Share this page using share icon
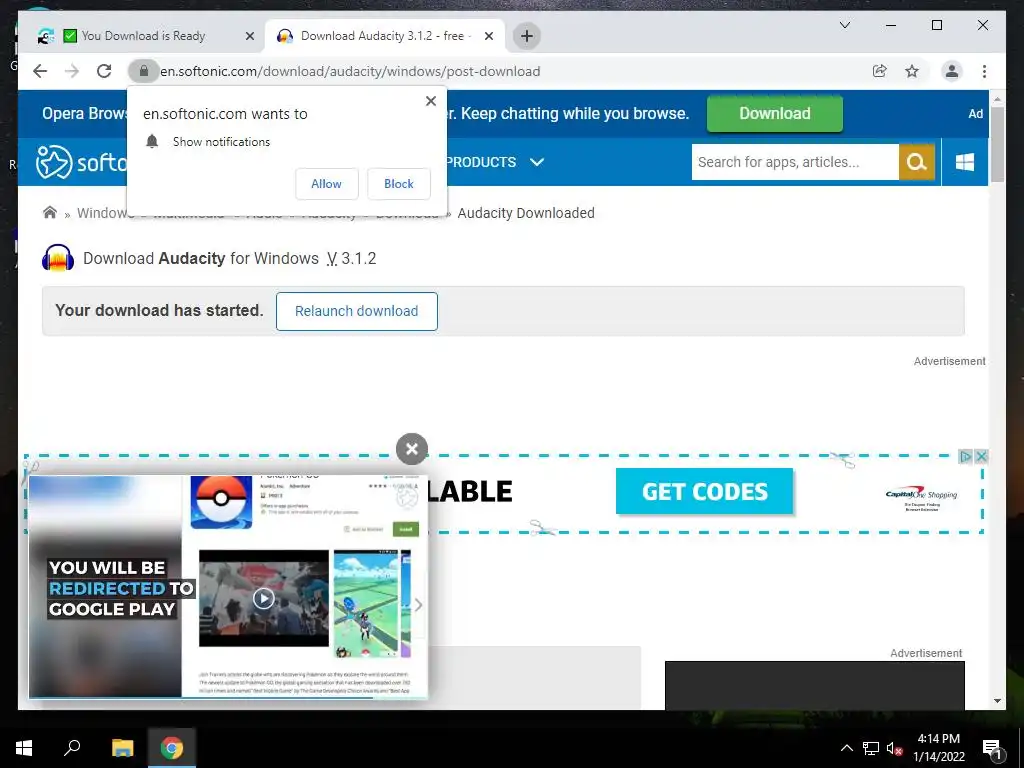The image size is (1024, 768). click(x=880, y=71)
